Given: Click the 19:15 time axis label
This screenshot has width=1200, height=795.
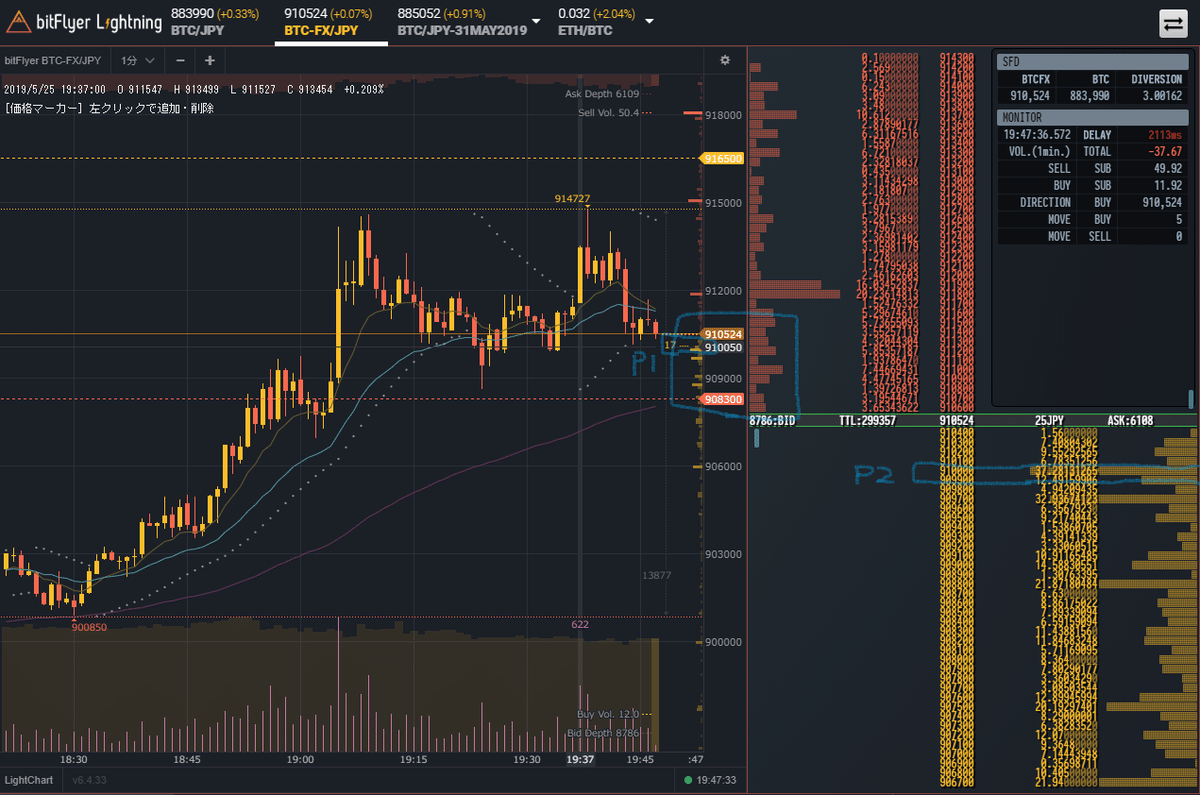Looking at the screenshot, I should (415, 760).
